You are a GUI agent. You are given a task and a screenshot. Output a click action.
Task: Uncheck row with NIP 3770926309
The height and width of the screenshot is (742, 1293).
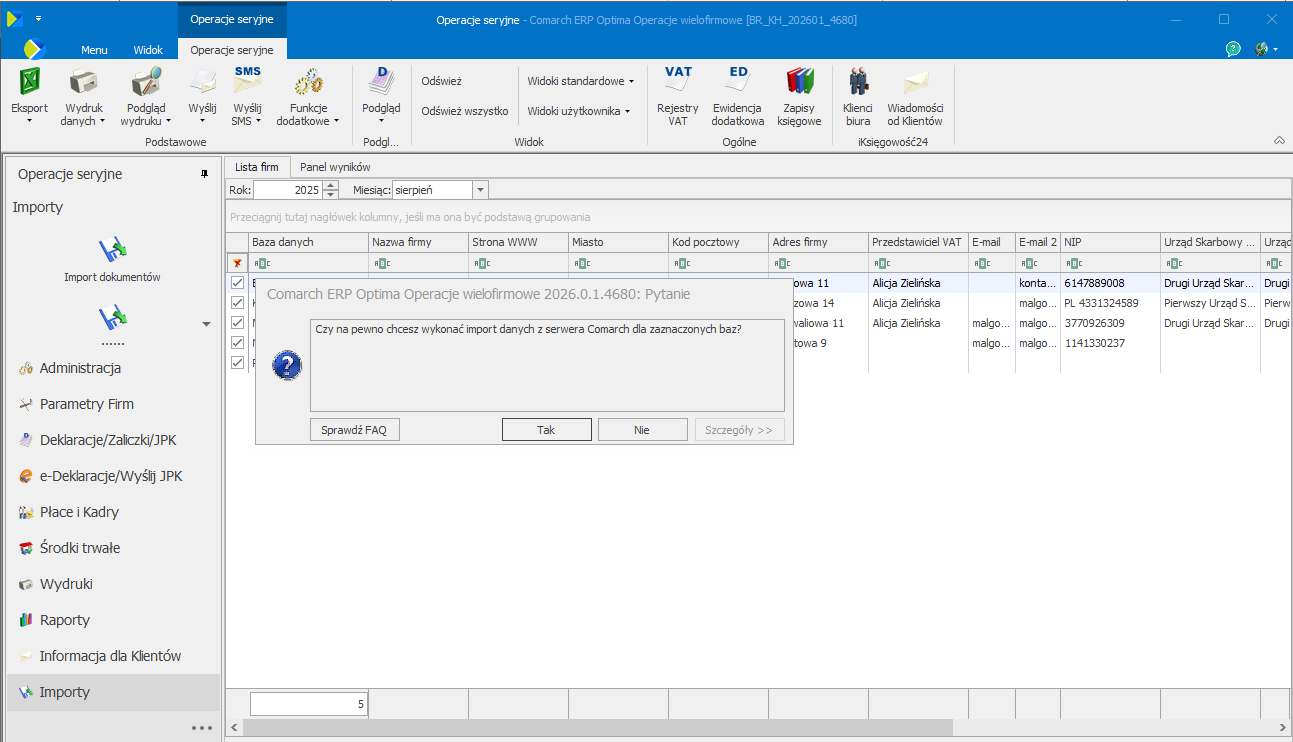click(237, 323)
